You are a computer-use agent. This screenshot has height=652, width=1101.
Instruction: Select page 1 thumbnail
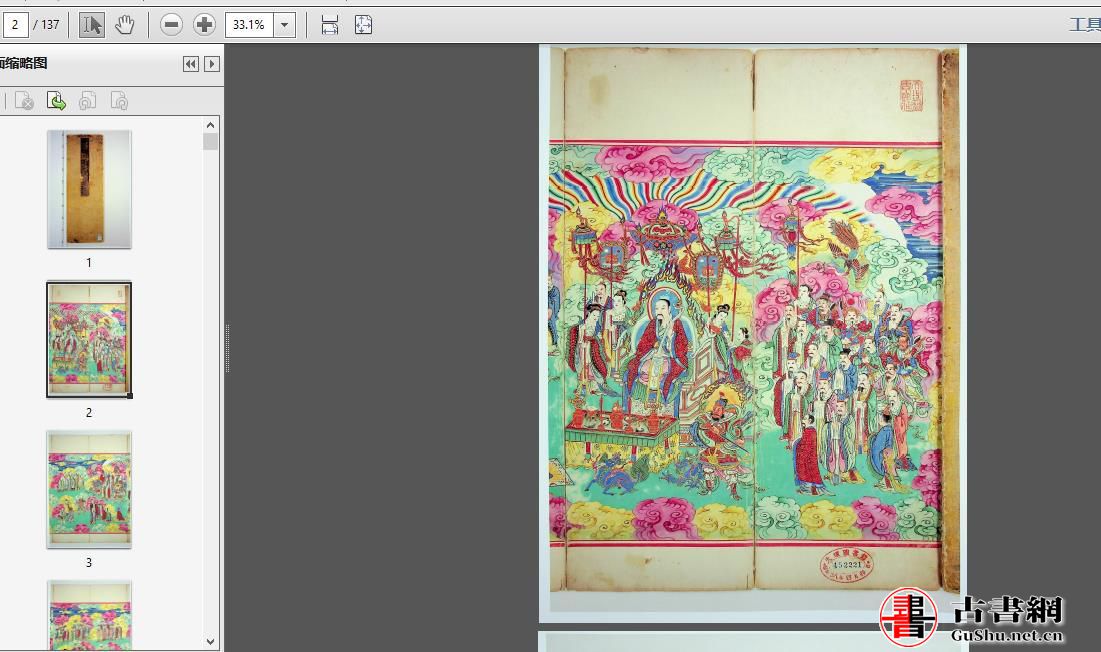pyautogui.click(x=89, y=189)
